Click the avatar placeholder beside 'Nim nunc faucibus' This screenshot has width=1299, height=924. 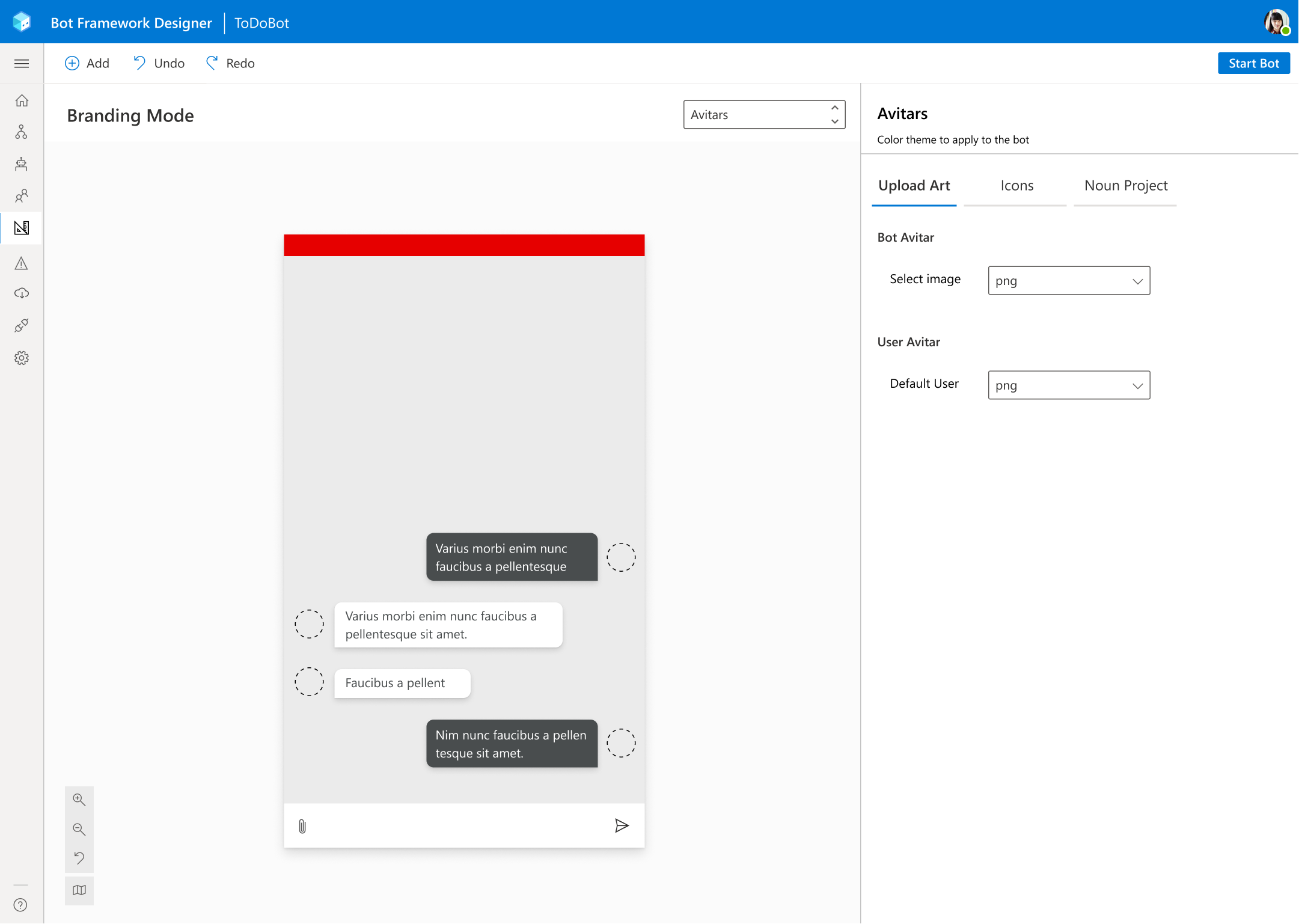(x=621, y=744)
